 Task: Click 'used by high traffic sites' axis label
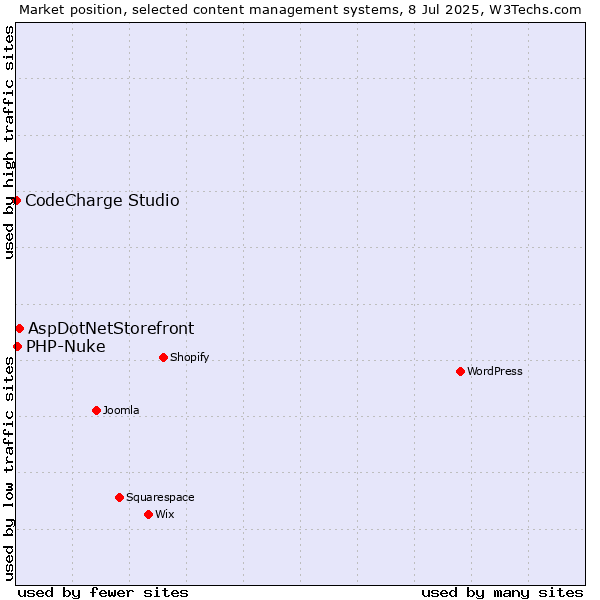point(9,142)
